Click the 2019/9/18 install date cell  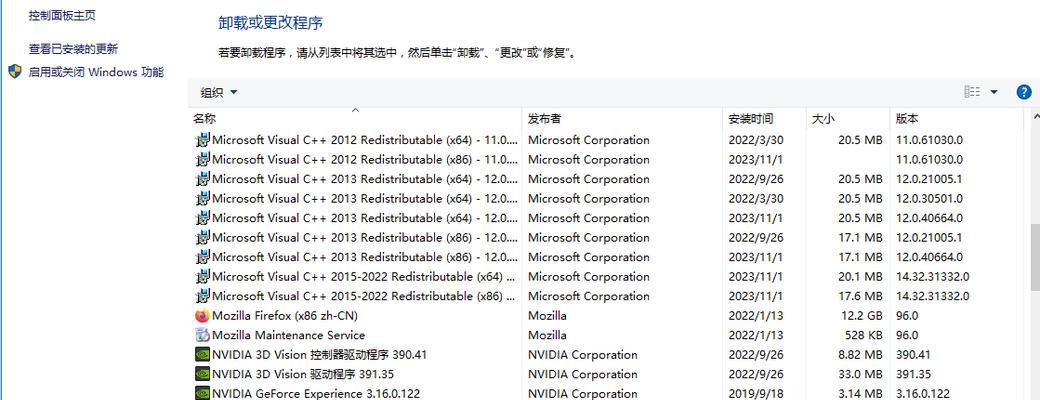pos(755,393)
